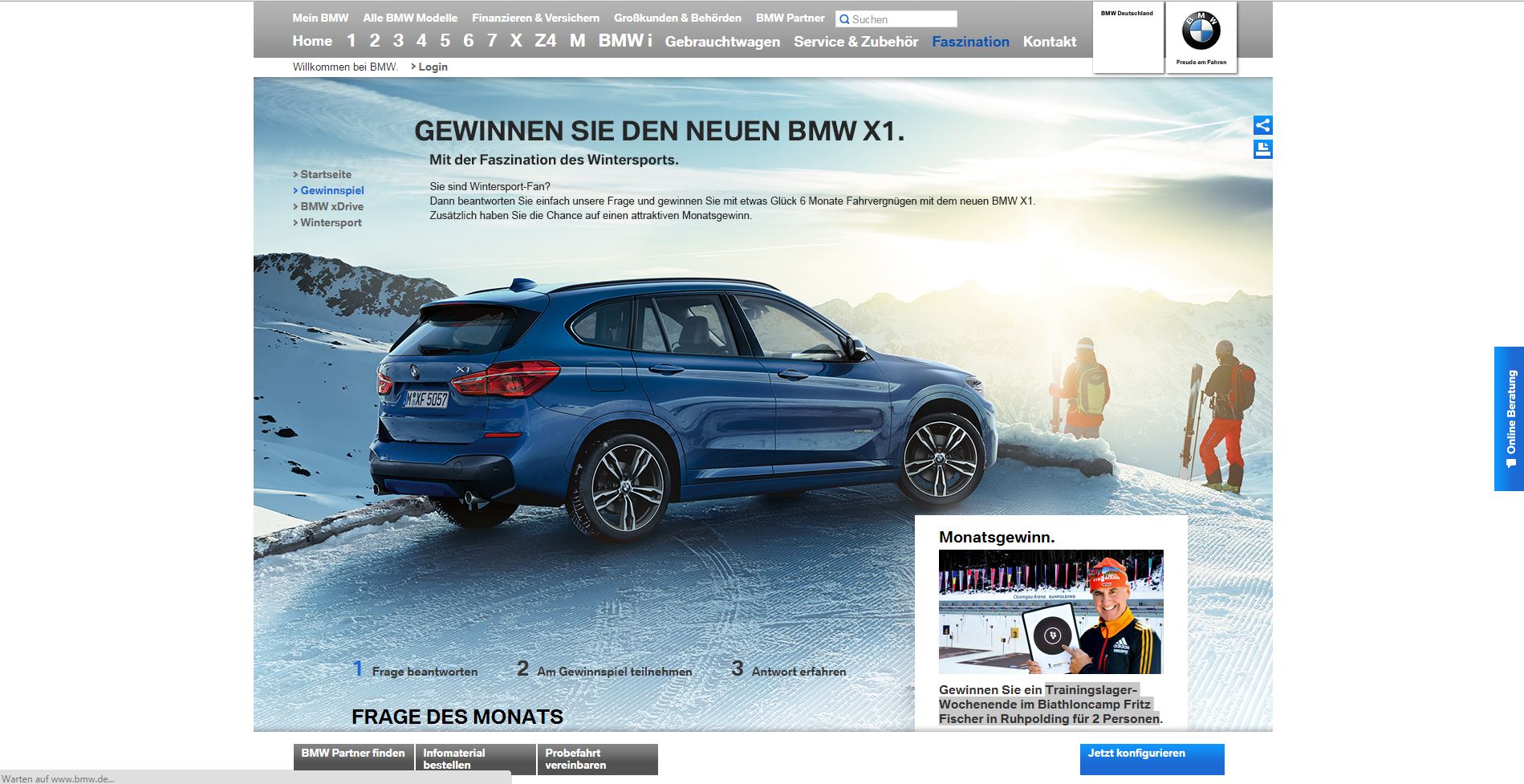Click the headline Gewinnen Sie den neuen BMW X1
This screenshot has width=1524, height=784.
(659, 131)
